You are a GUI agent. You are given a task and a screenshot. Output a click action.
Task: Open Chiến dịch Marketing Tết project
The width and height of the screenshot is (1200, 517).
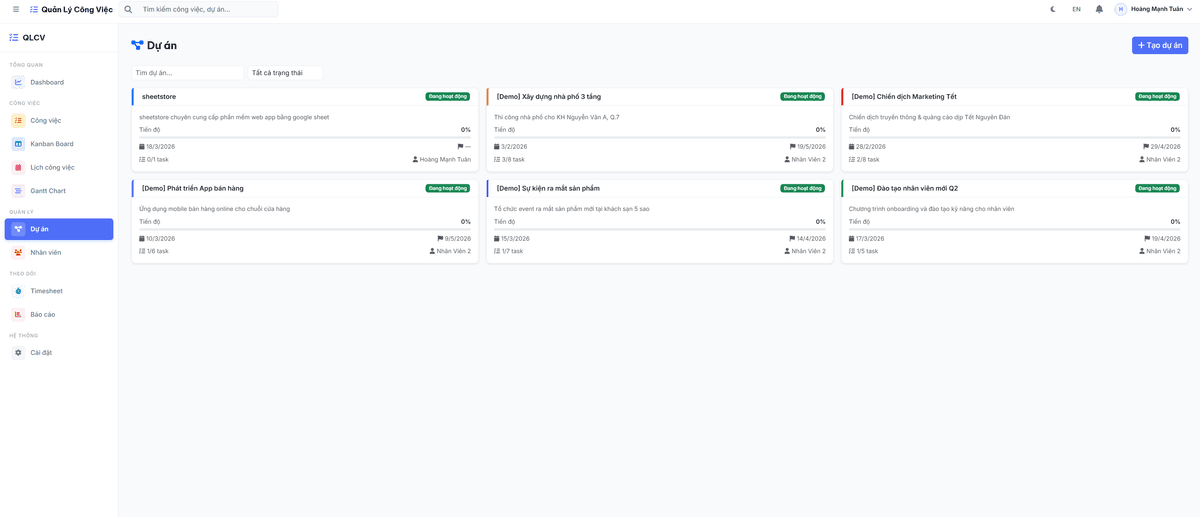[904, 96]
